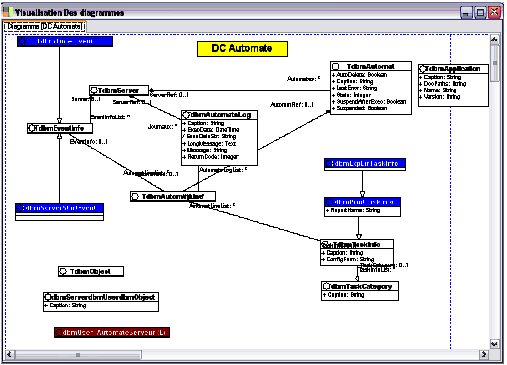
Task: Select the TdbmAutomatObject class box
Action: pyautogui.click(x=173, y=196)
